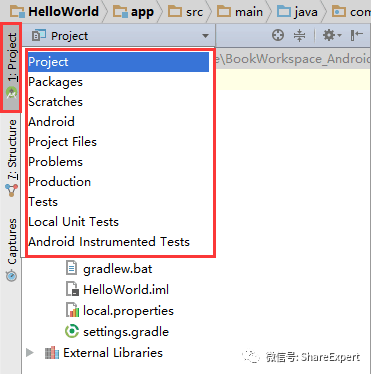Click the collapse all icon in toolbar
The image size is (371, 374).
299,35
